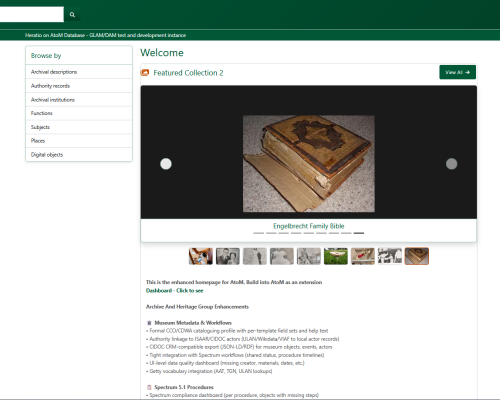Viewport: 500px width, 400px height.
Task: Click the Authority linkage to ISAAR/CIDOC actors line
Action: [x=243, y=339]
